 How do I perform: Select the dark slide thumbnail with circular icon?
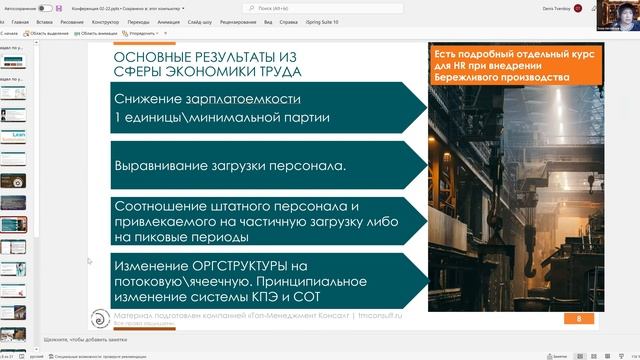coord(13,181)
